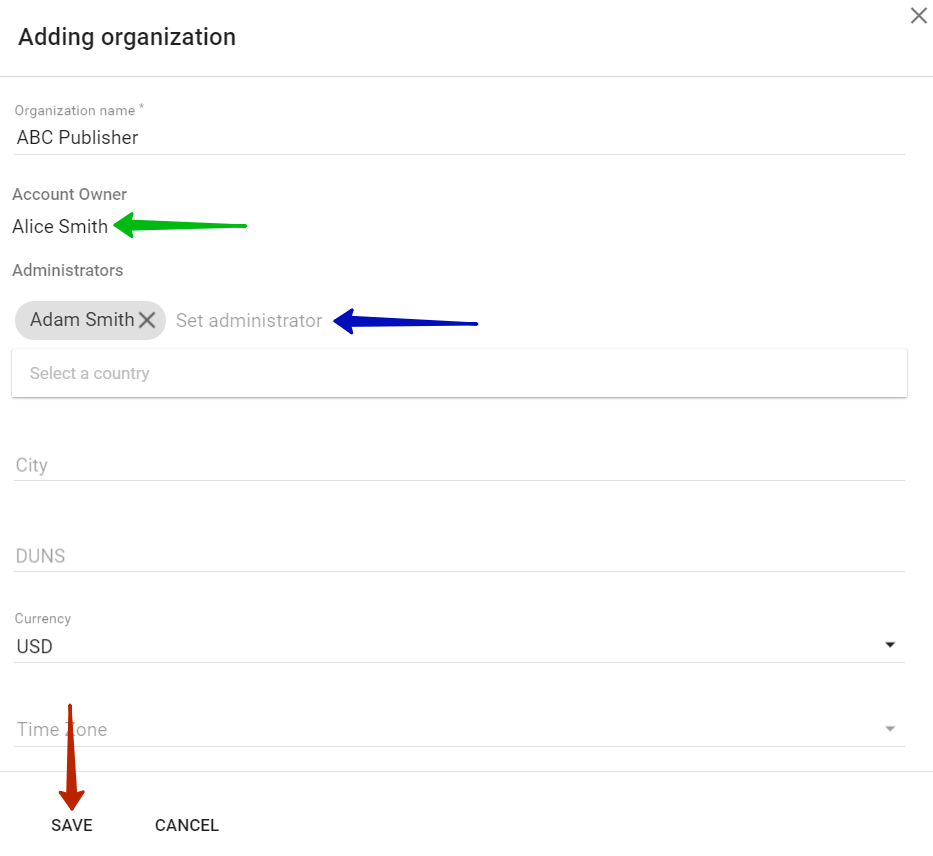Select the Adam Smith chip
The width and height of the screenshot is (933, 856).
tap(82, 320)
